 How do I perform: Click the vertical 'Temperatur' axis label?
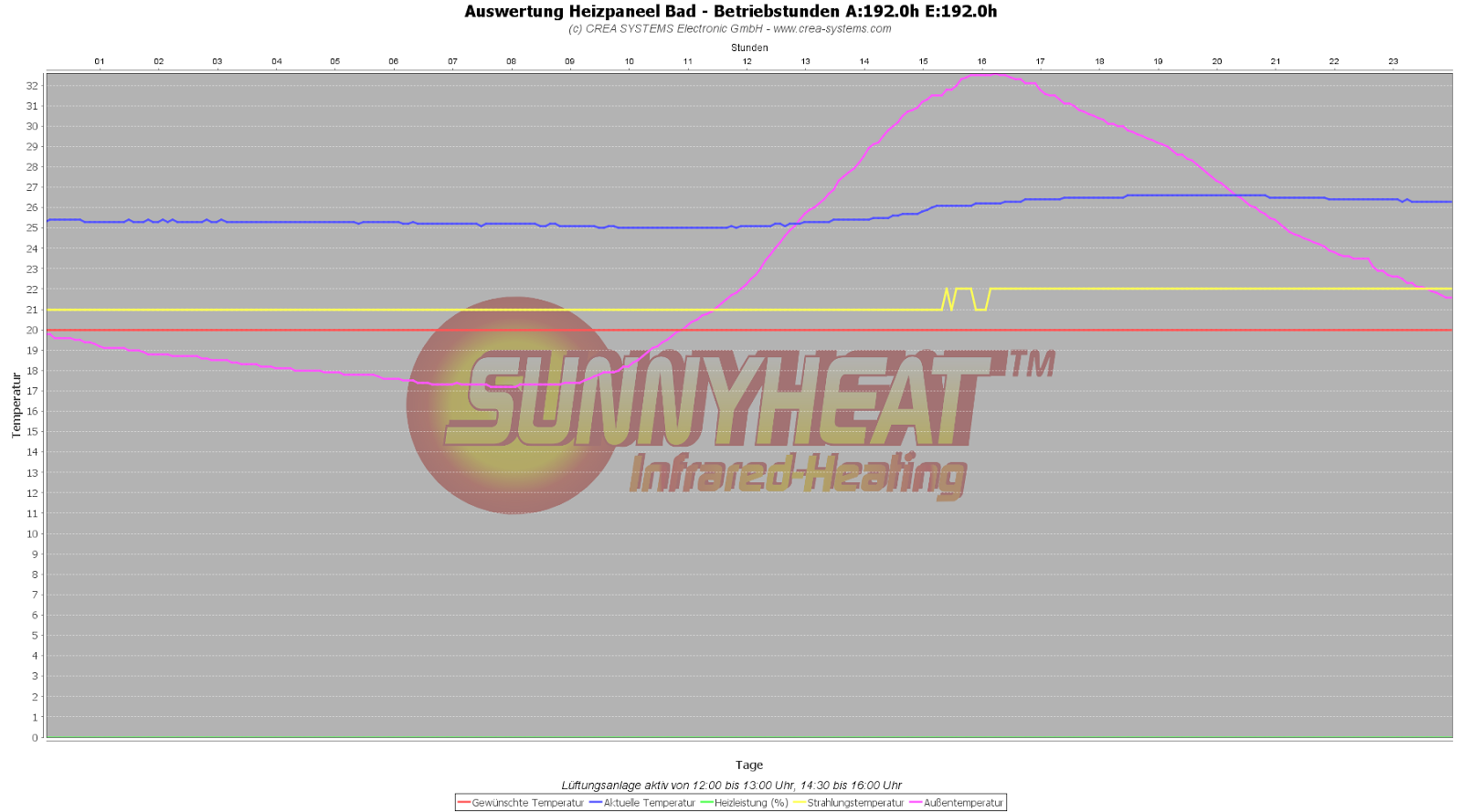[16, 405]
